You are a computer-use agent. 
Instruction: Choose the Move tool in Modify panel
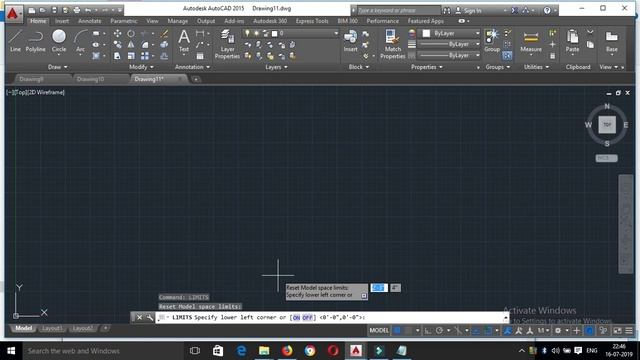(118, 33)
